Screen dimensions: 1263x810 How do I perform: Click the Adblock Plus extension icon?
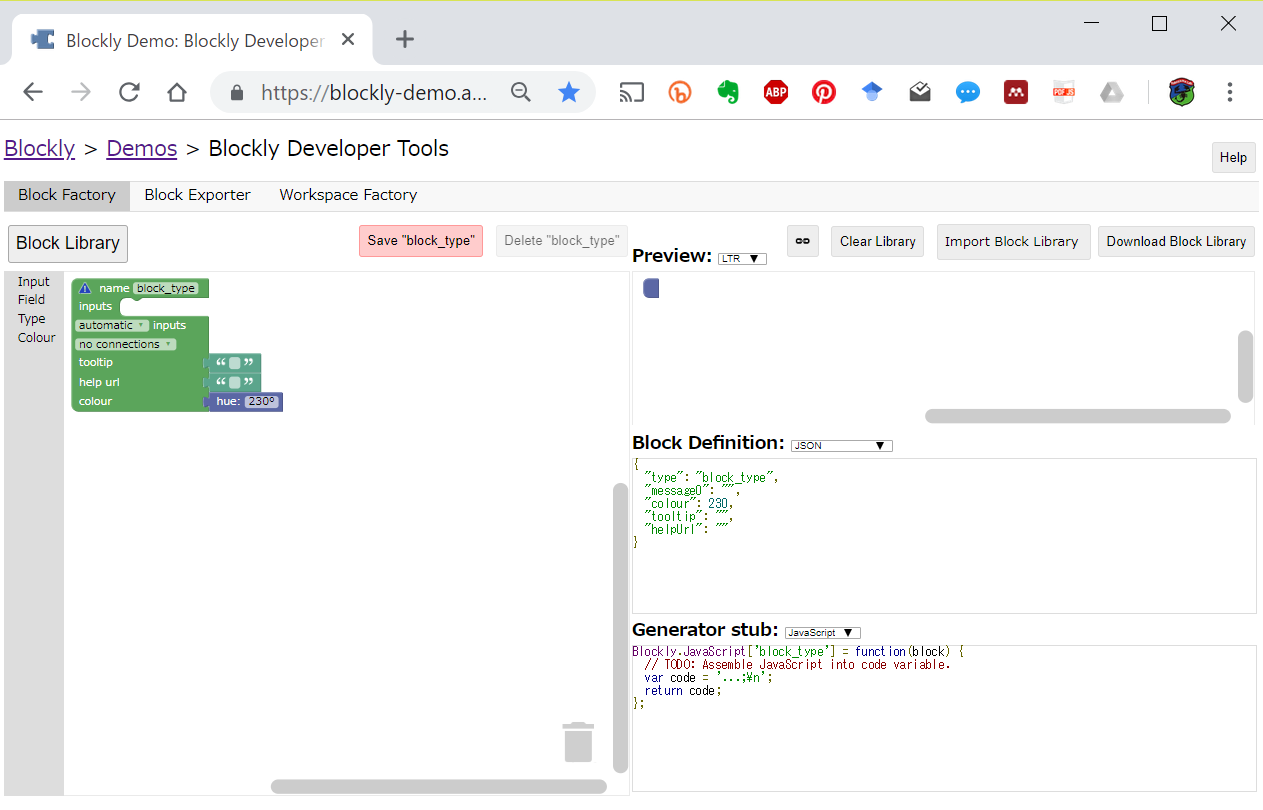point(775,92)
